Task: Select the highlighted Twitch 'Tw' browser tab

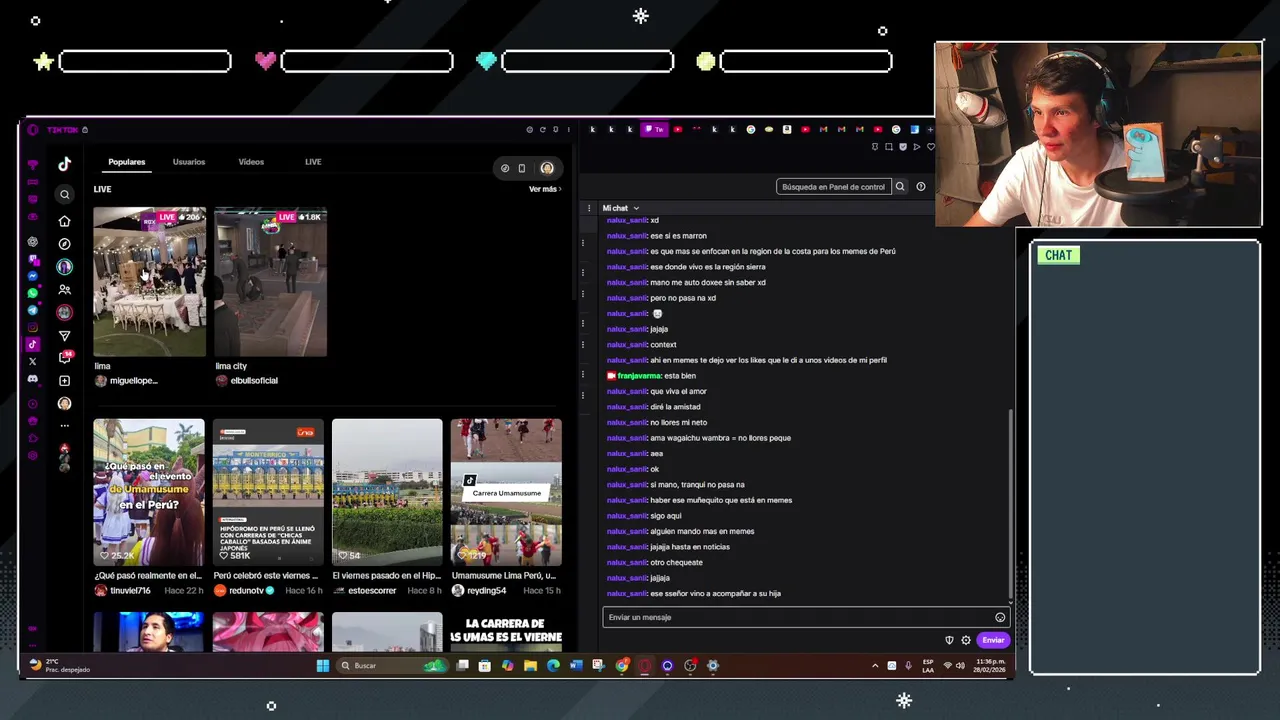Action: (x=654, y=129)
